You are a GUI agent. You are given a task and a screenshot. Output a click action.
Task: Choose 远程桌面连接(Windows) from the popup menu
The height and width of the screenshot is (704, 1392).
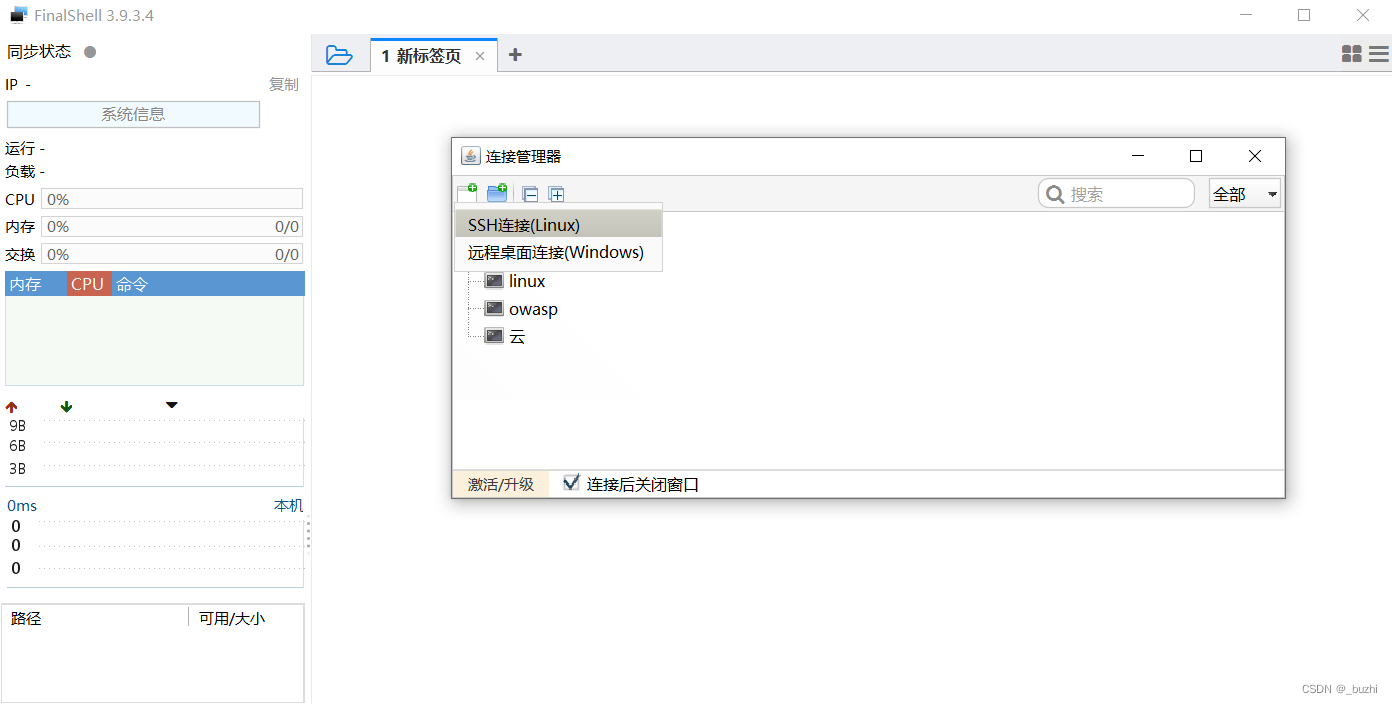coord(558,252)
